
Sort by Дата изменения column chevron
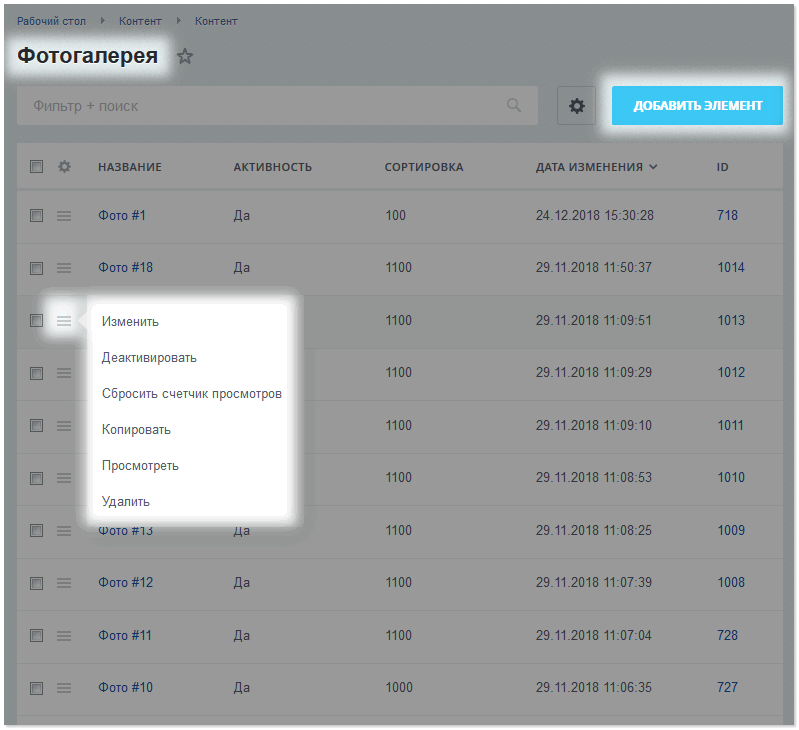[653, 167]
